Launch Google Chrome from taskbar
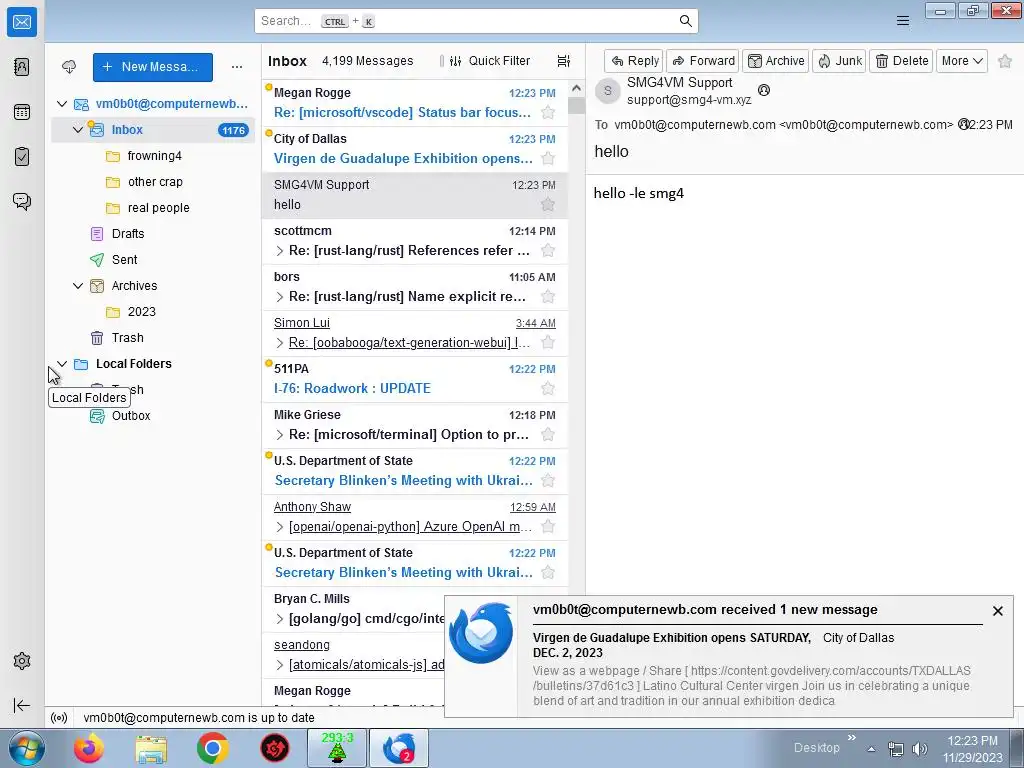Viewport: 1024px width, 768px height. click(x=213, y=748)
